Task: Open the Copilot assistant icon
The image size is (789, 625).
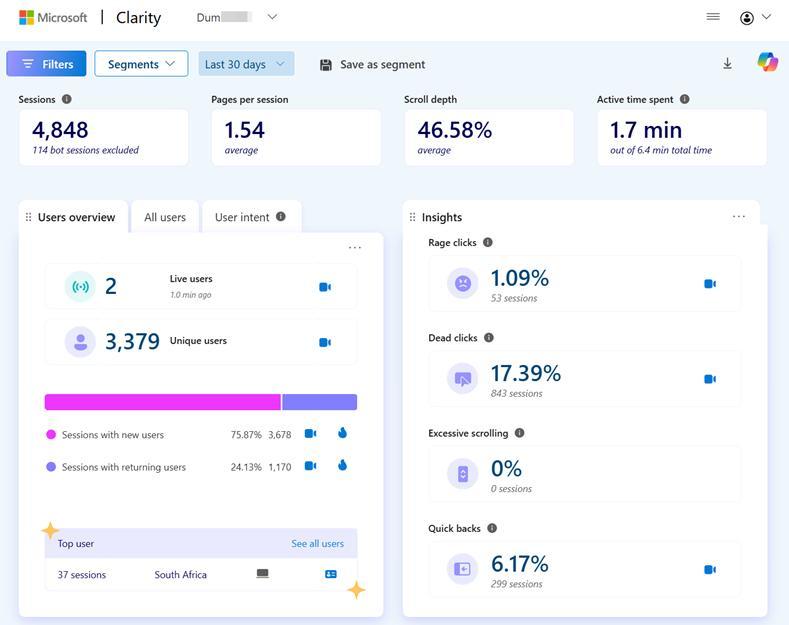Action: (x=767, y=62)
